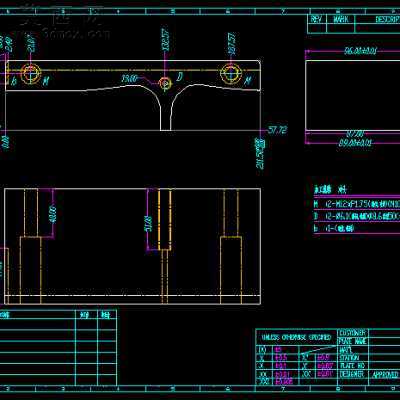This screenshot has width=400, height=400.
Task: Click the 'STATION' title block label
Action: [x=349, y=358]
